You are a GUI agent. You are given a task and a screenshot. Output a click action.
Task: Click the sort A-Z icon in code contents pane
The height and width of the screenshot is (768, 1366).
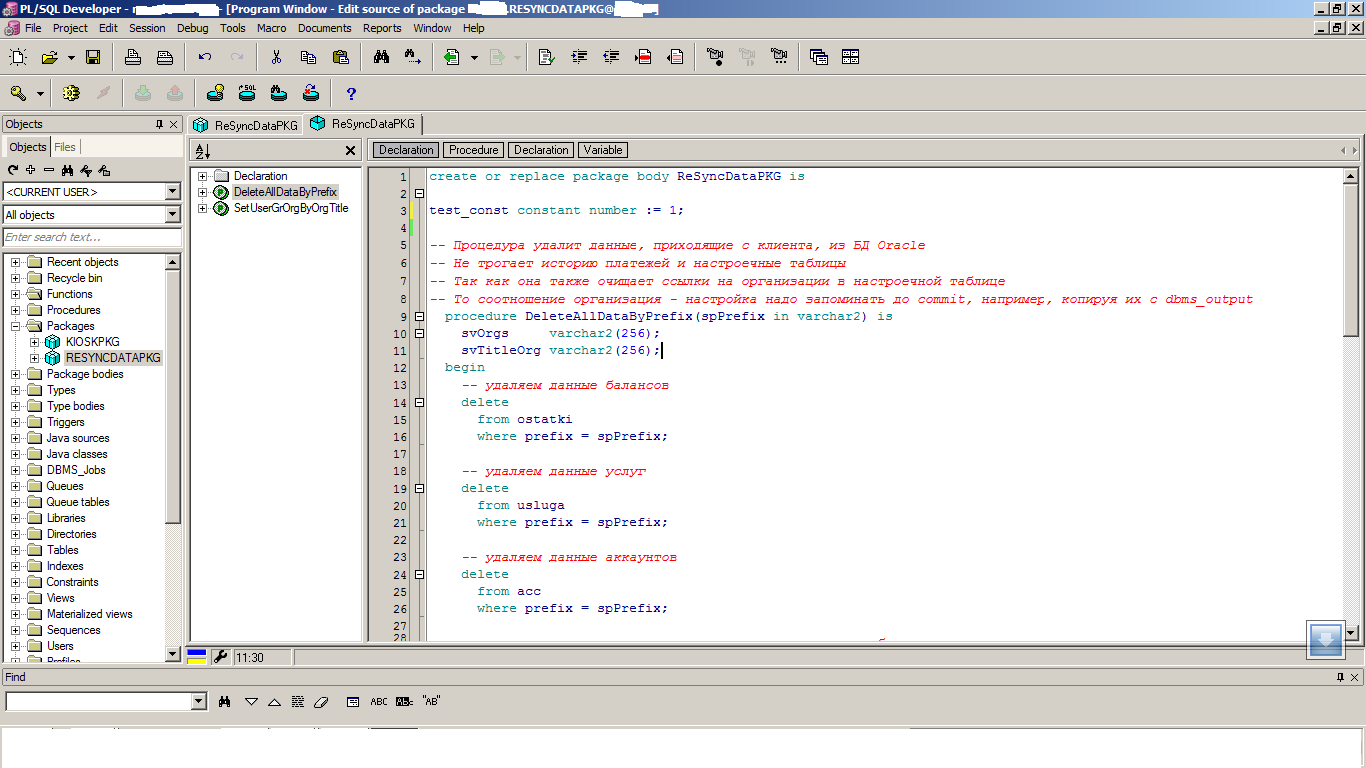coord(203,151)
